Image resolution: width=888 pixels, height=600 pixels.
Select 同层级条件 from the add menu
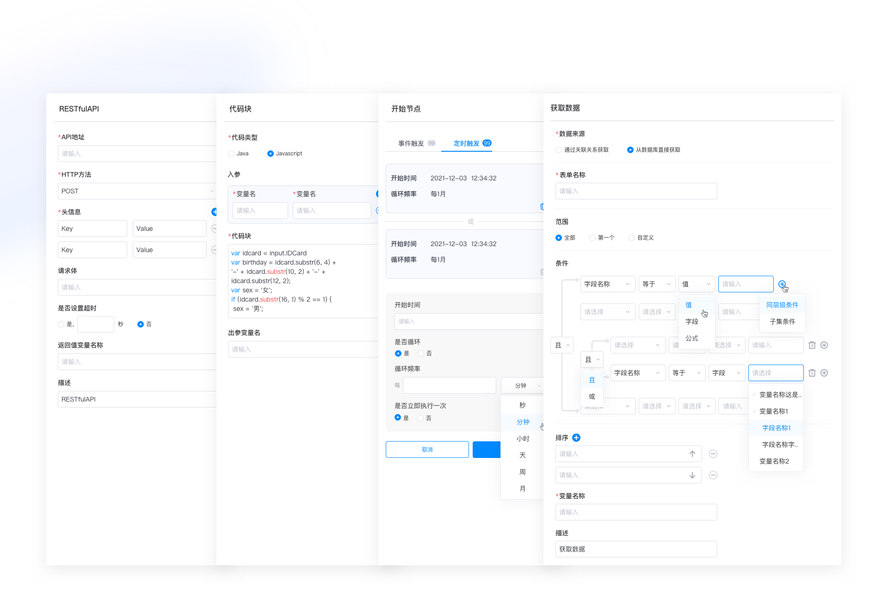[x=782, y=305]
